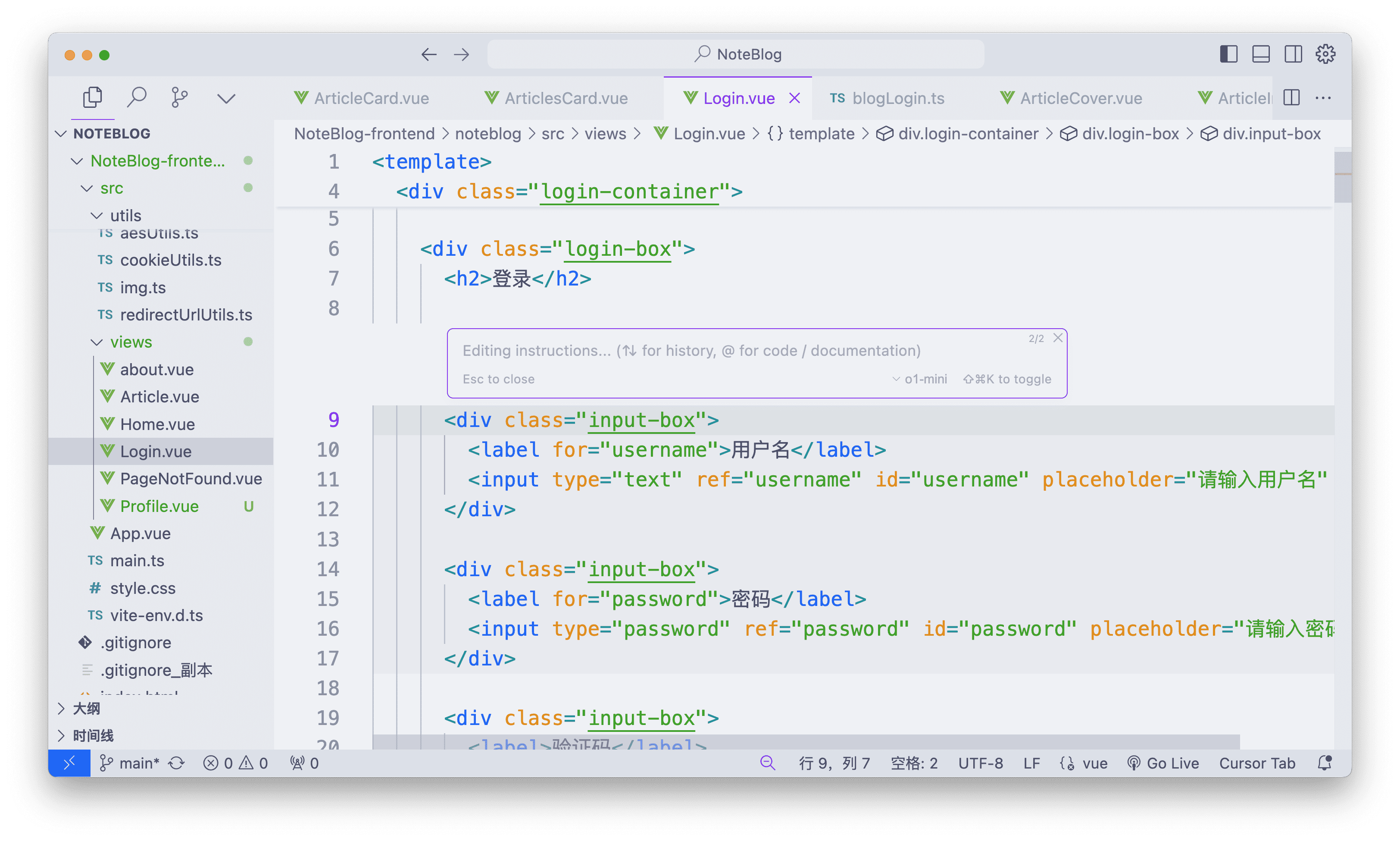Image resolution: width=1400 pixels, height=841 pixels.
Task: Go back in navigation history
Action: (x=429, y=54)
